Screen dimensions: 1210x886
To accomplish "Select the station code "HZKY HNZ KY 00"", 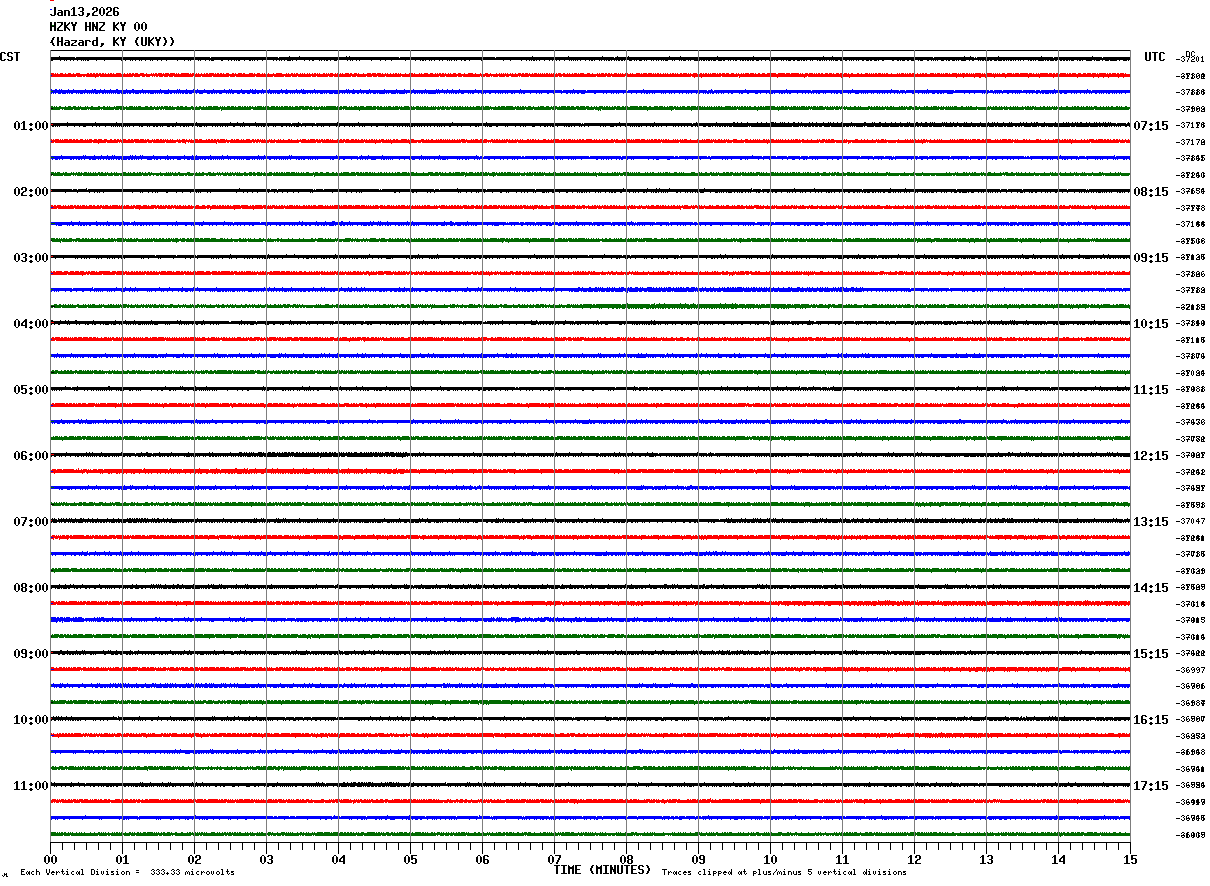I will click(99, 27).
